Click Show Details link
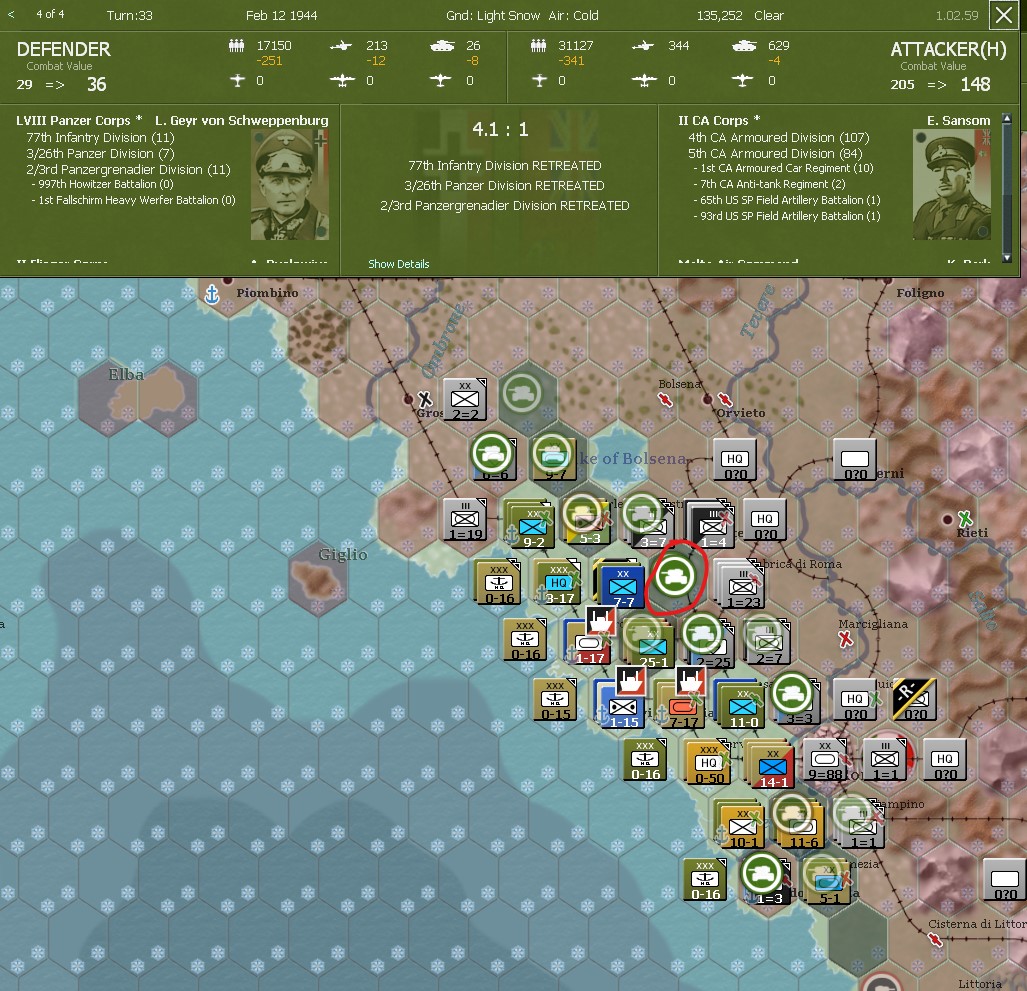 [x=398, y=264]
